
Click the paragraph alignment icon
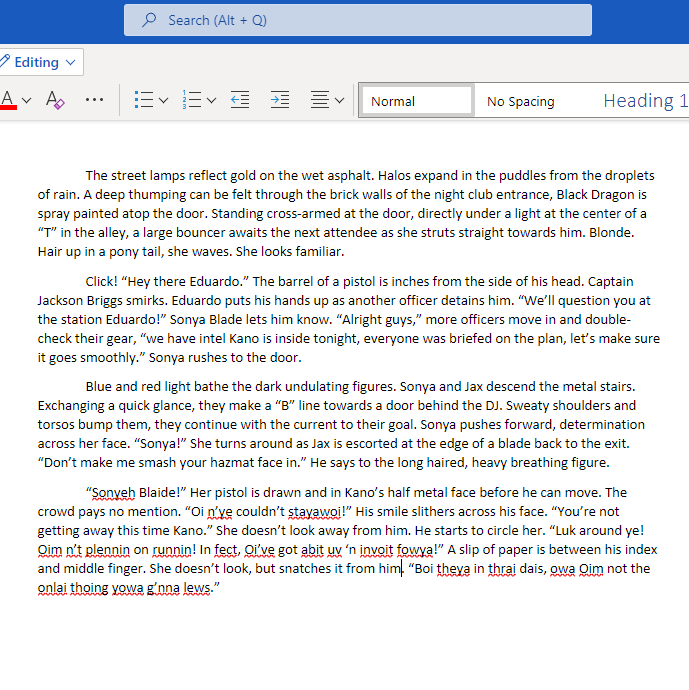320,100
